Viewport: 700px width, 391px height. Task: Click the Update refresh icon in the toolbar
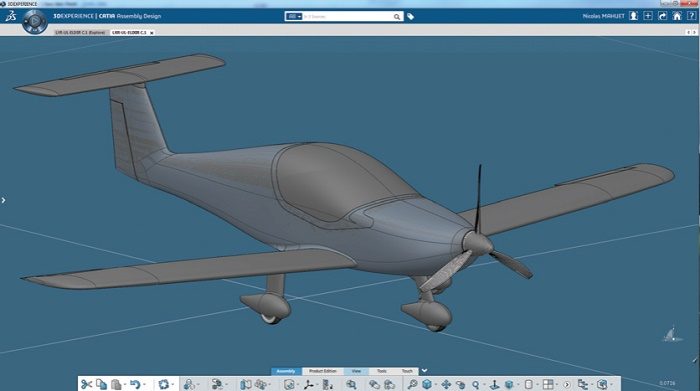pos(164,384)
